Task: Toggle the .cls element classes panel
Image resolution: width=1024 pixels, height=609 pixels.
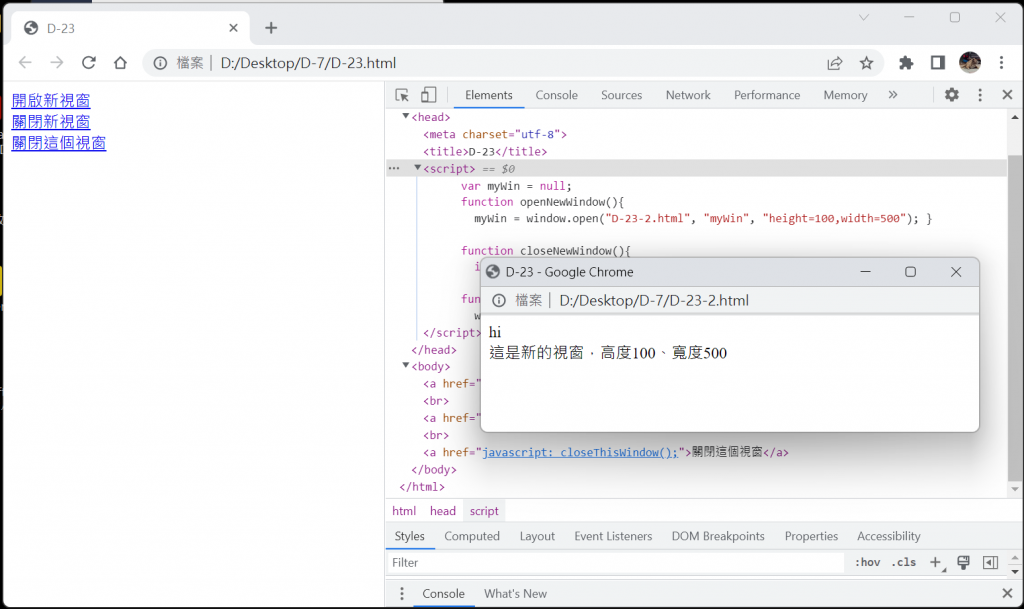Action: pos(904,562)
